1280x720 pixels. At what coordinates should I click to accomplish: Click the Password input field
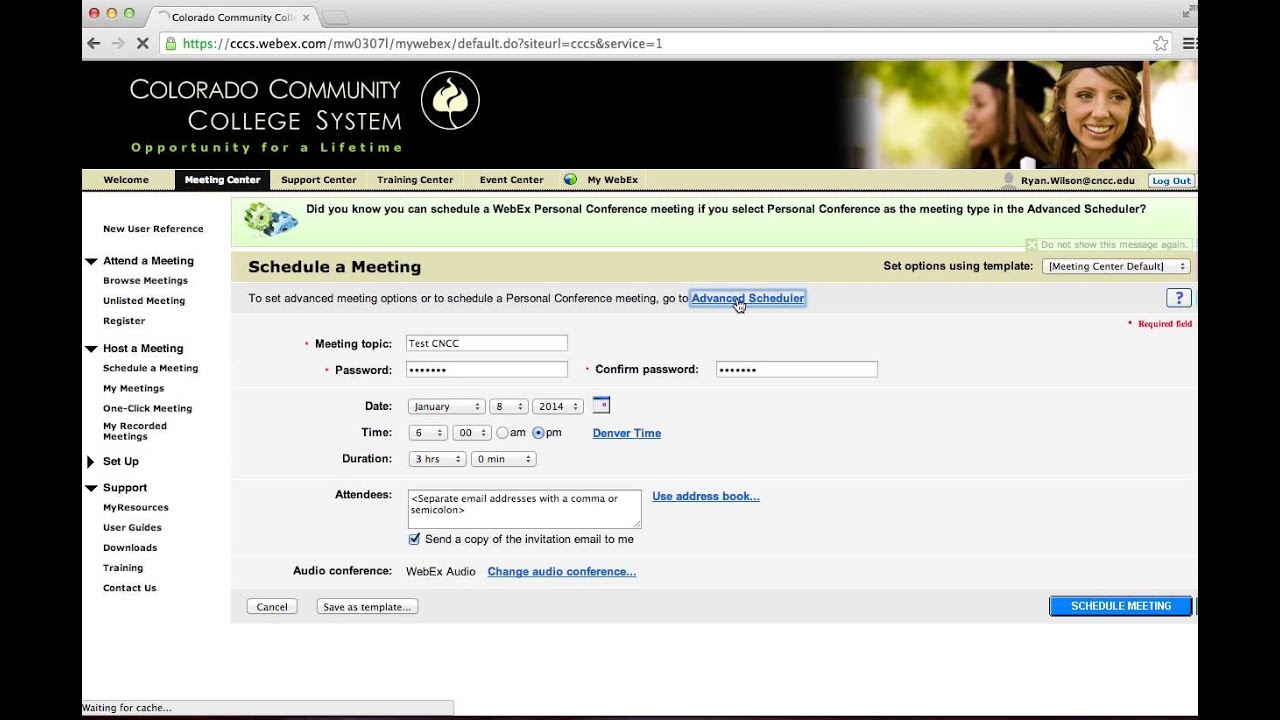point(487,369)
